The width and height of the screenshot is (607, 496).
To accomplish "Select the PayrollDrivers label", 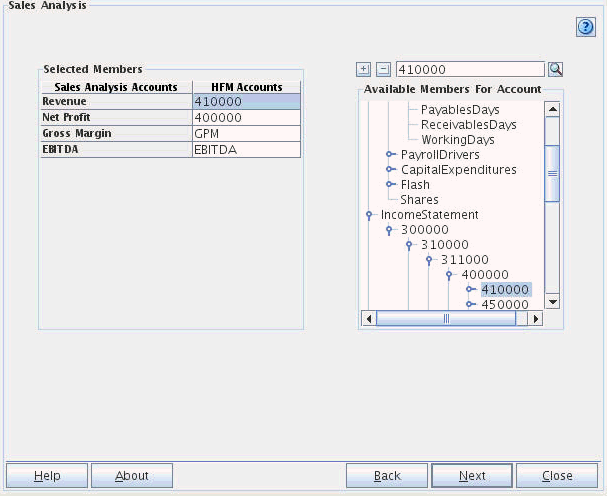I will click(x=440, y=155).
